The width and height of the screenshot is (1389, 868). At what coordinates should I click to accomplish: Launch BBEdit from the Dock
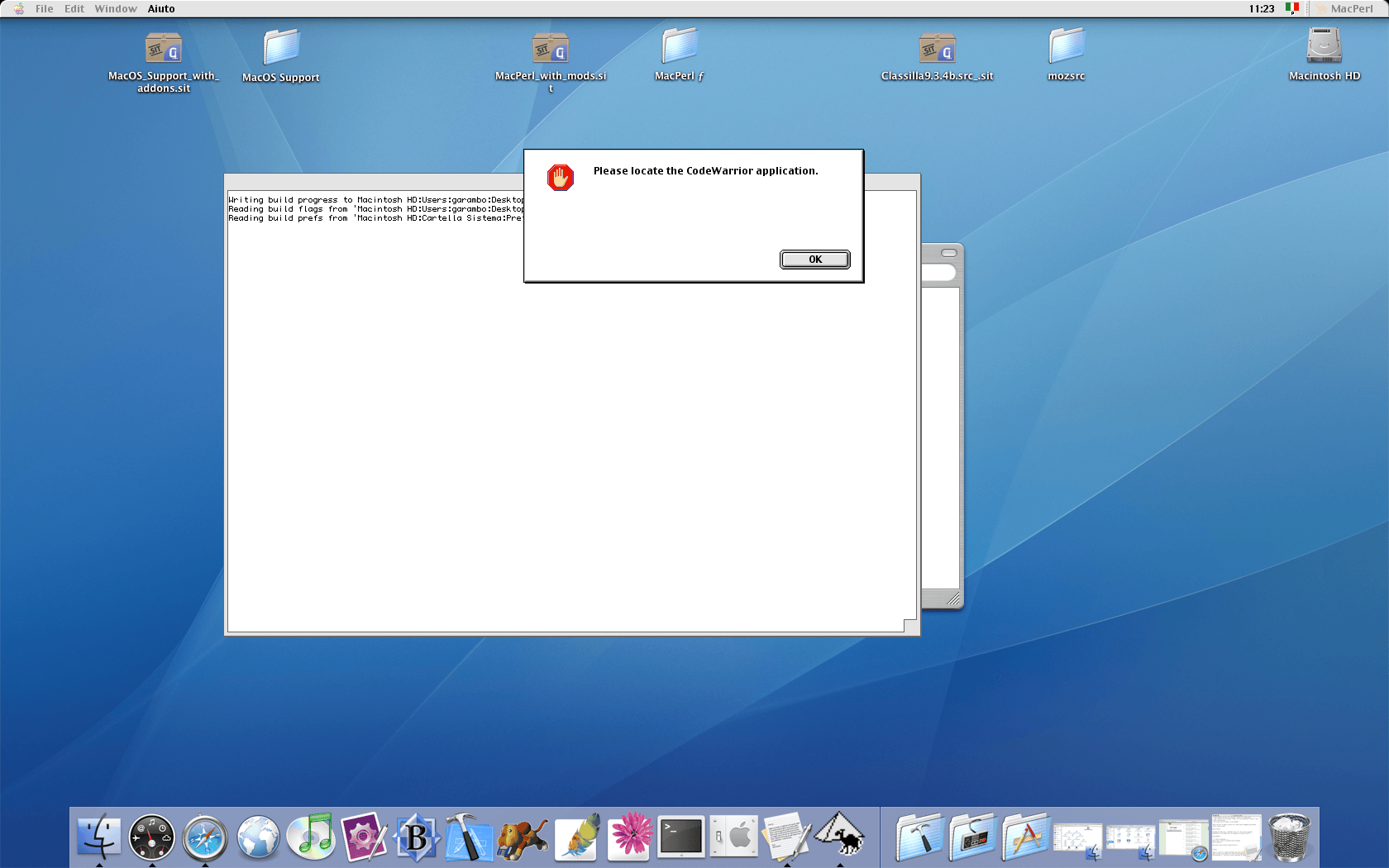(417, 837)
